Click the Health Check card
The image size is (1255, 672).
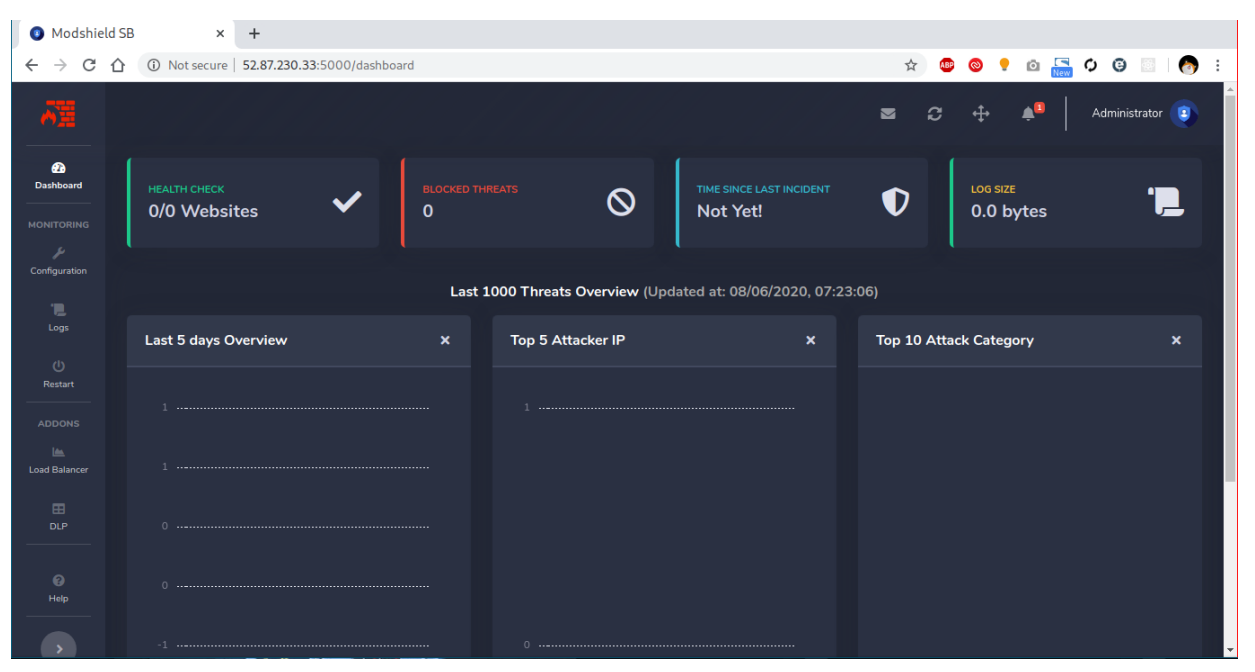[253, 203]
